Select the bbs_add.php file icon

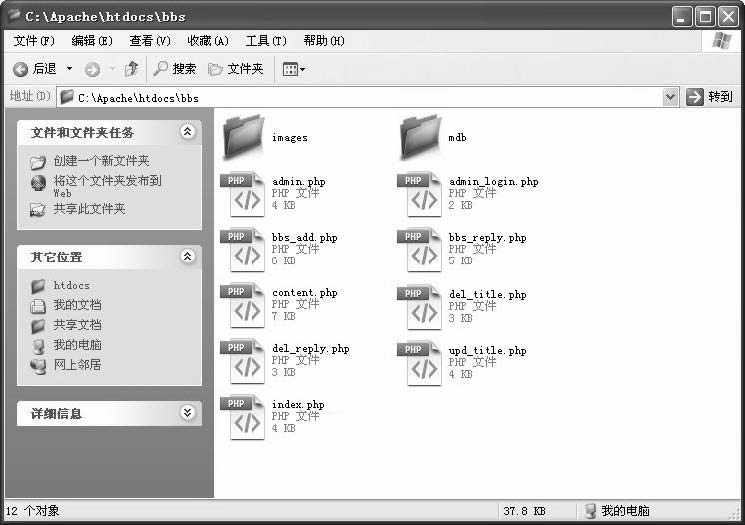click(x=243, y=250)
